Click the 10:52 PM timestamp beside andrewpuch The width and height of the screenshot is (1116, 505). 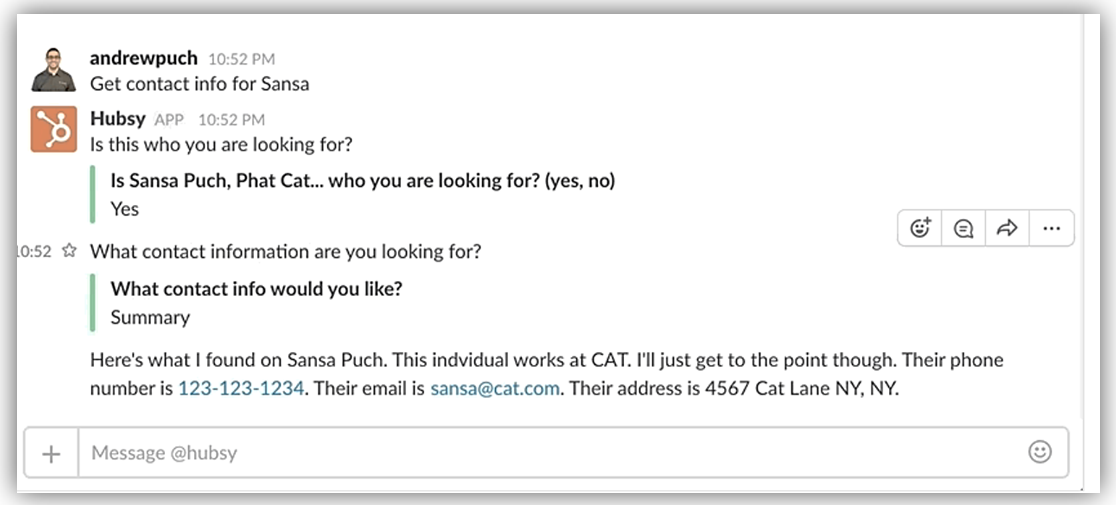[241, 60]
